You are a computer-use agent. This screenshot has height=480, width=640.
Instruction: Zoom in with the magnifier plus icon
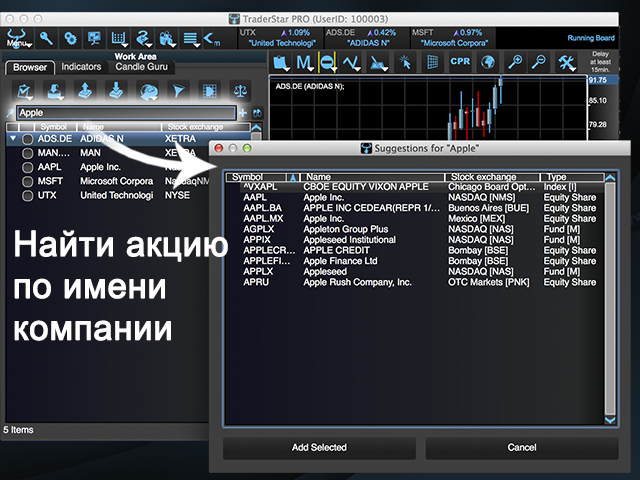[x=515, y=62]
